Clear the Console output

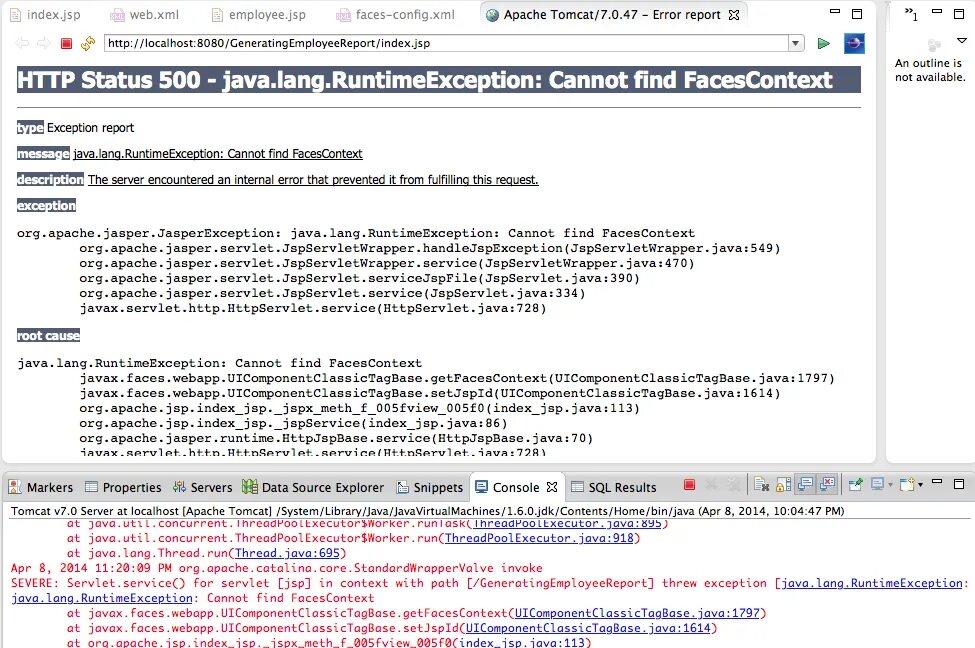pos(761,484)
